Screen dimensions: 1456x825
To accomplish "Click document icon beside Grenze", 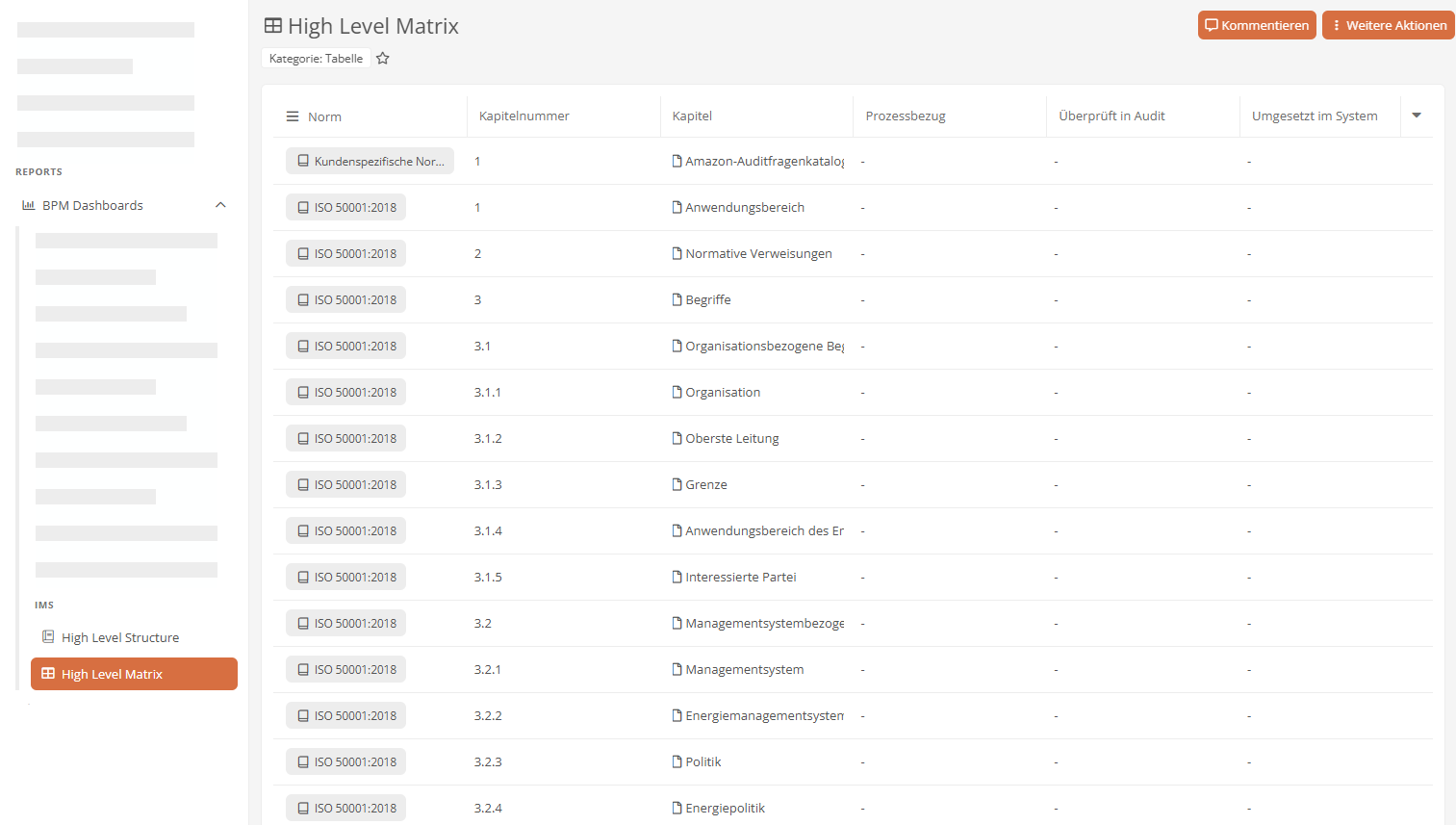I will click(x=677, y=484).
